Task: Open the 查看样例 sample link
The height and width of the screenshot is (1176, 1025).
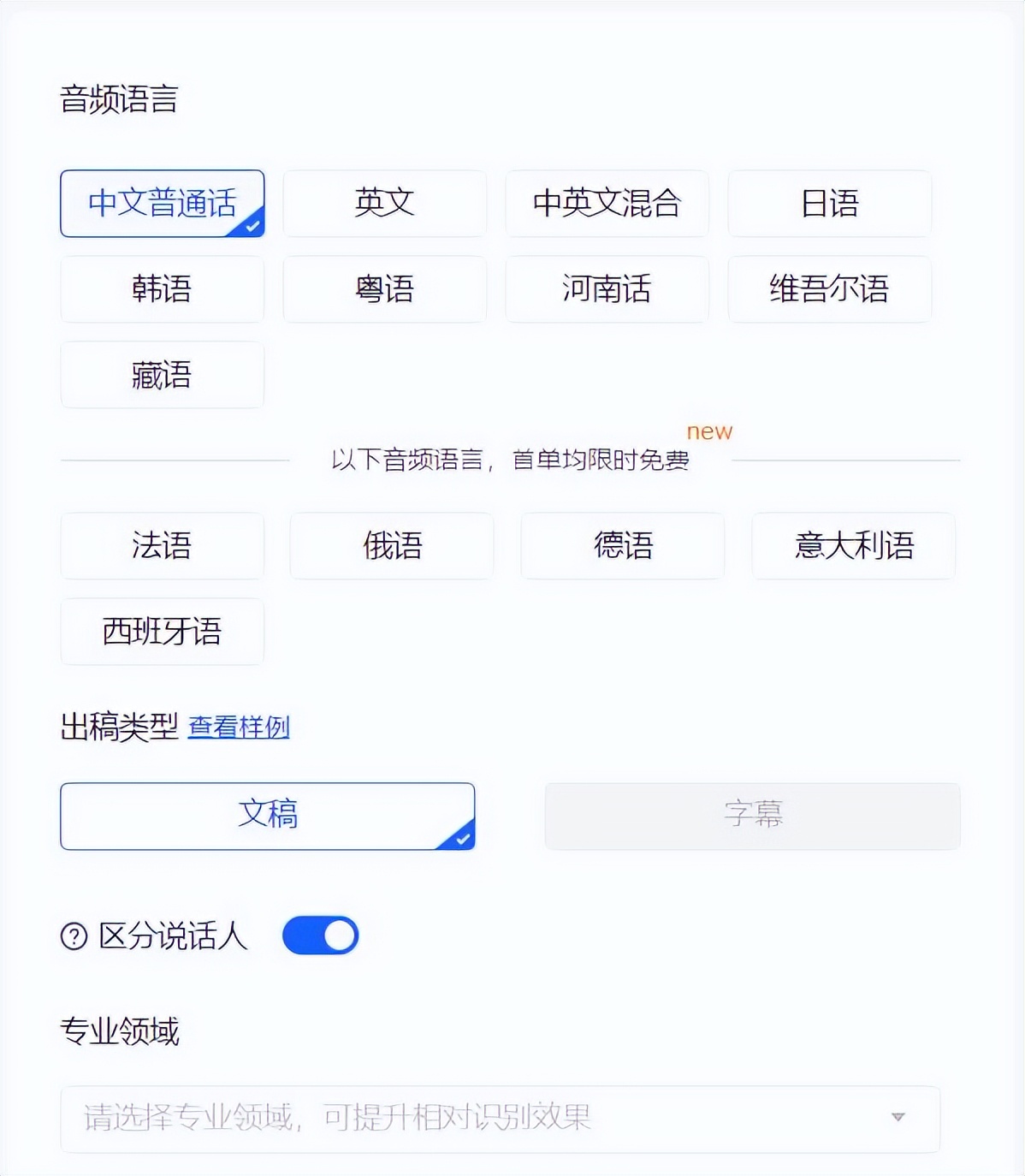Action: [238, 728]
